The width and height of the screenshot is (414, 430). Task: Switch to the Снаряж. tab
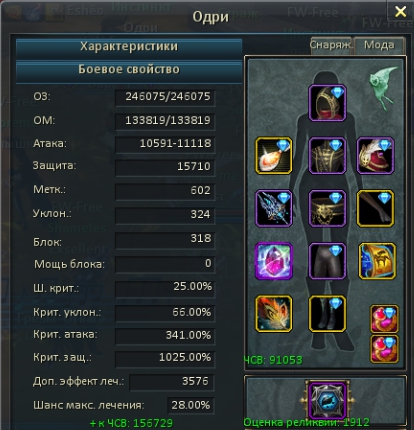coord(330,45)
